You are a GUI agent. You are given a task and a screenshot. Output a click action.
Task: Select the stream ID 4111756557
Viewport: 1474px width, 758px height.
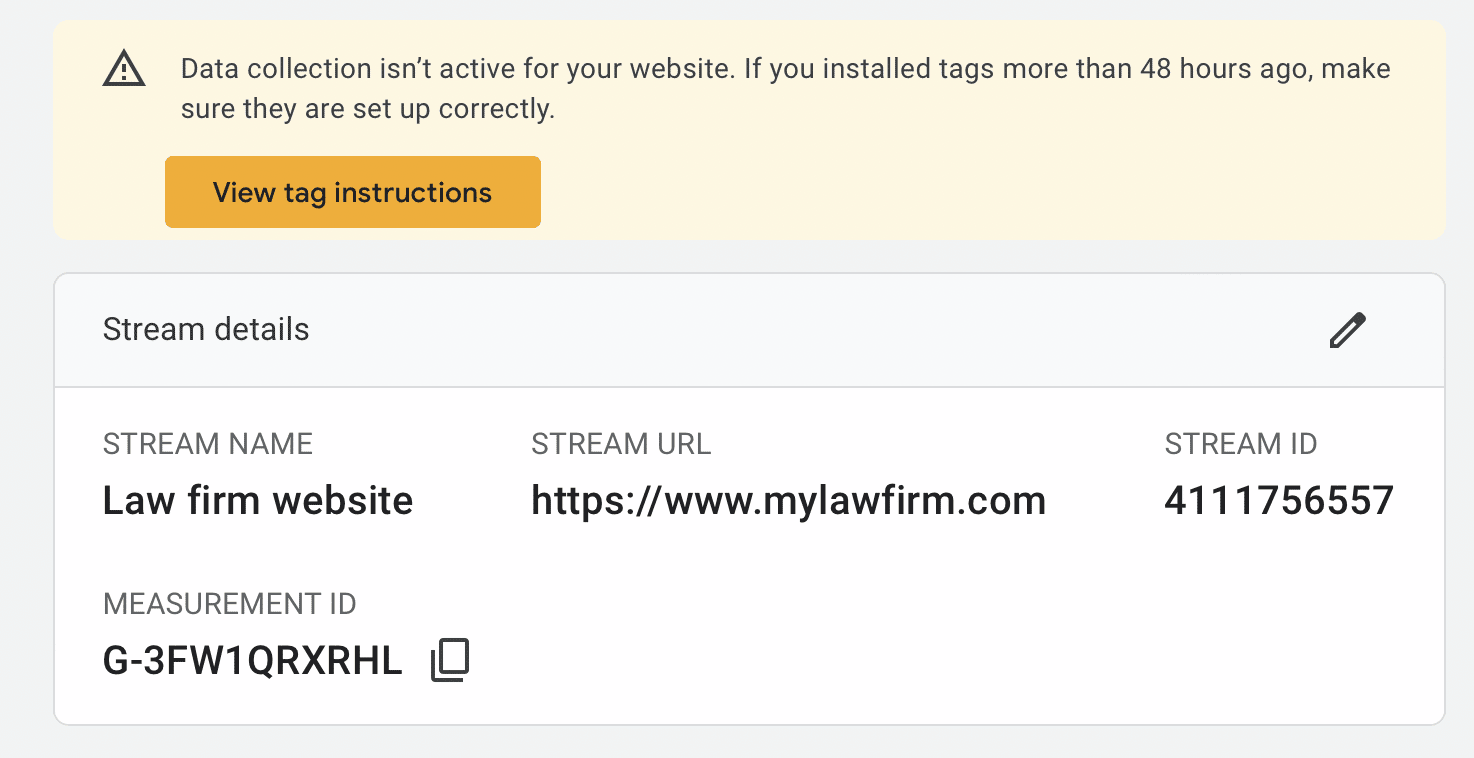[x=1279, y=500]
